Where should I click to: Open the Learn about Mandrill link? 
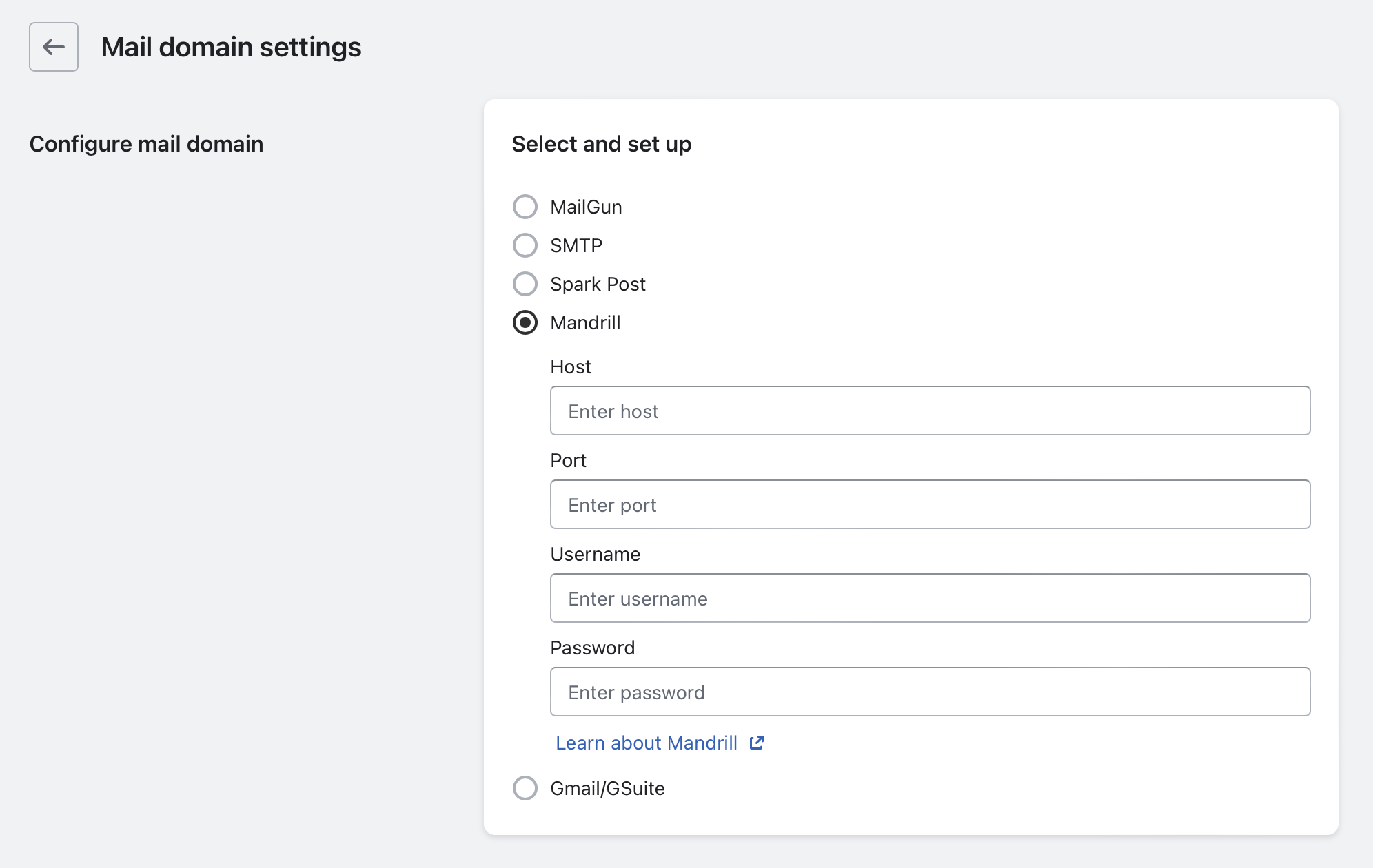click(x=647, y=743)
